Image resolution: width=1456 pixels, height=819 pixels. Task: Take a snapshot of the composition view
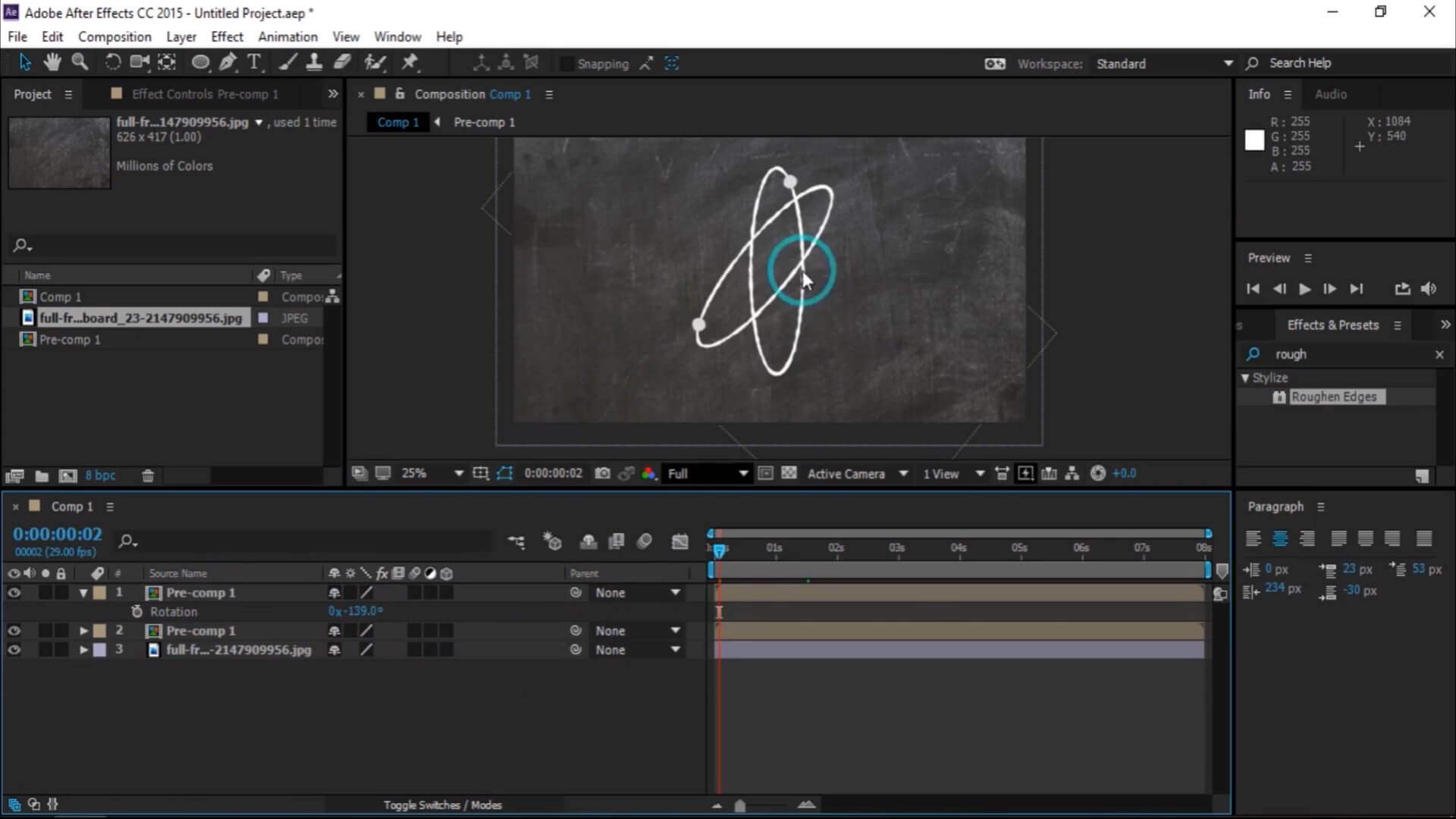pyautogui.click(x=603, y=472)
